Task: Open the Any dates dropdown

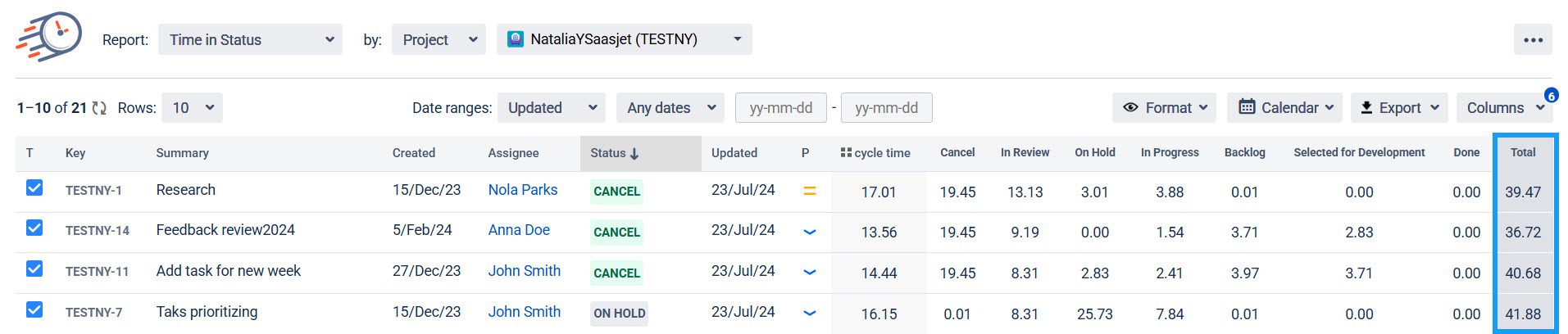Action: [670, 108]
